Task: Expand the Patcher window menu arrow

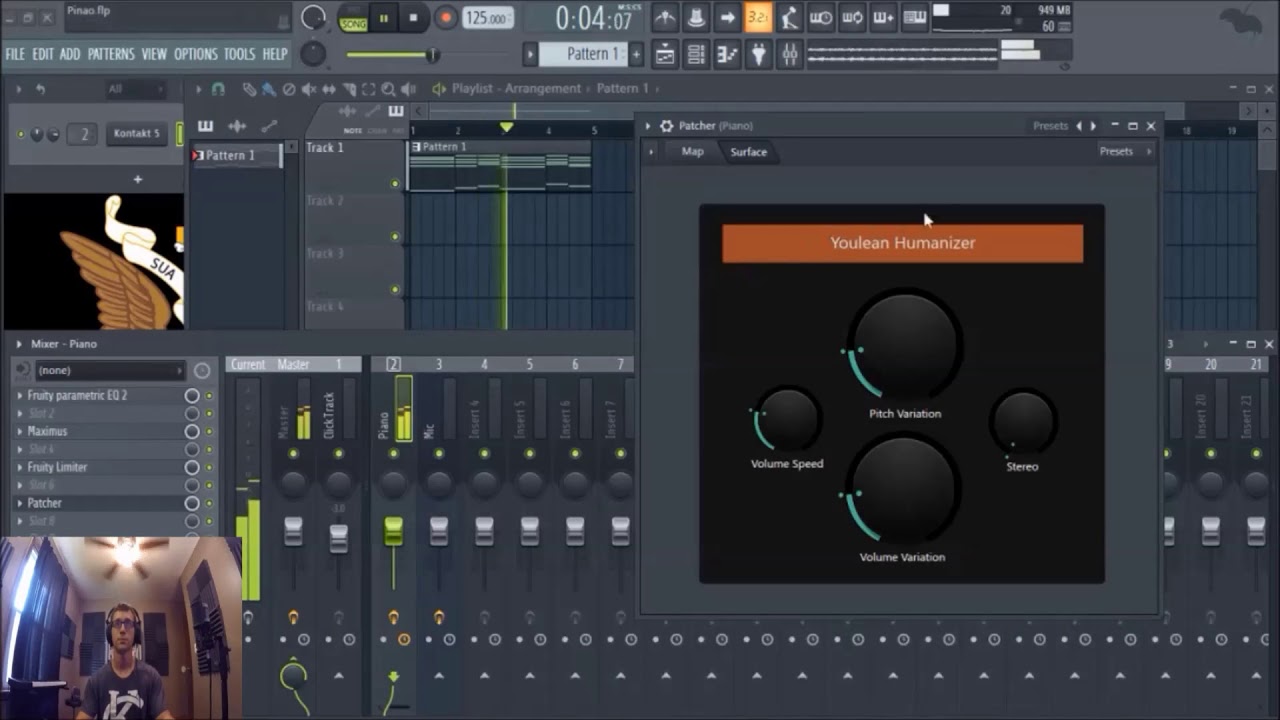Action: click(x=648, y=126)
